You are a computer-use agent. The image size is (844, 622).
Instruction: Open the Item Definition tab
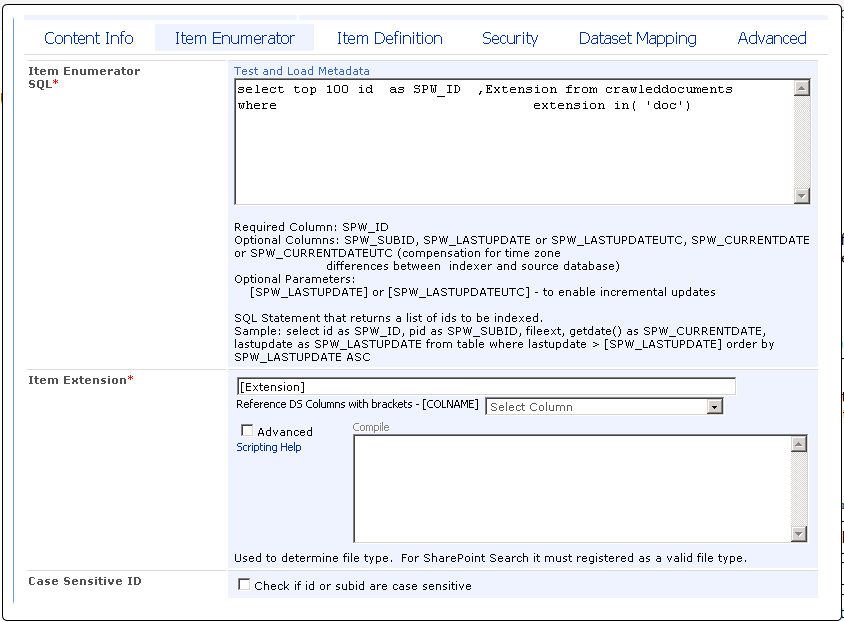pyautogui.click(x=389, y=38)
